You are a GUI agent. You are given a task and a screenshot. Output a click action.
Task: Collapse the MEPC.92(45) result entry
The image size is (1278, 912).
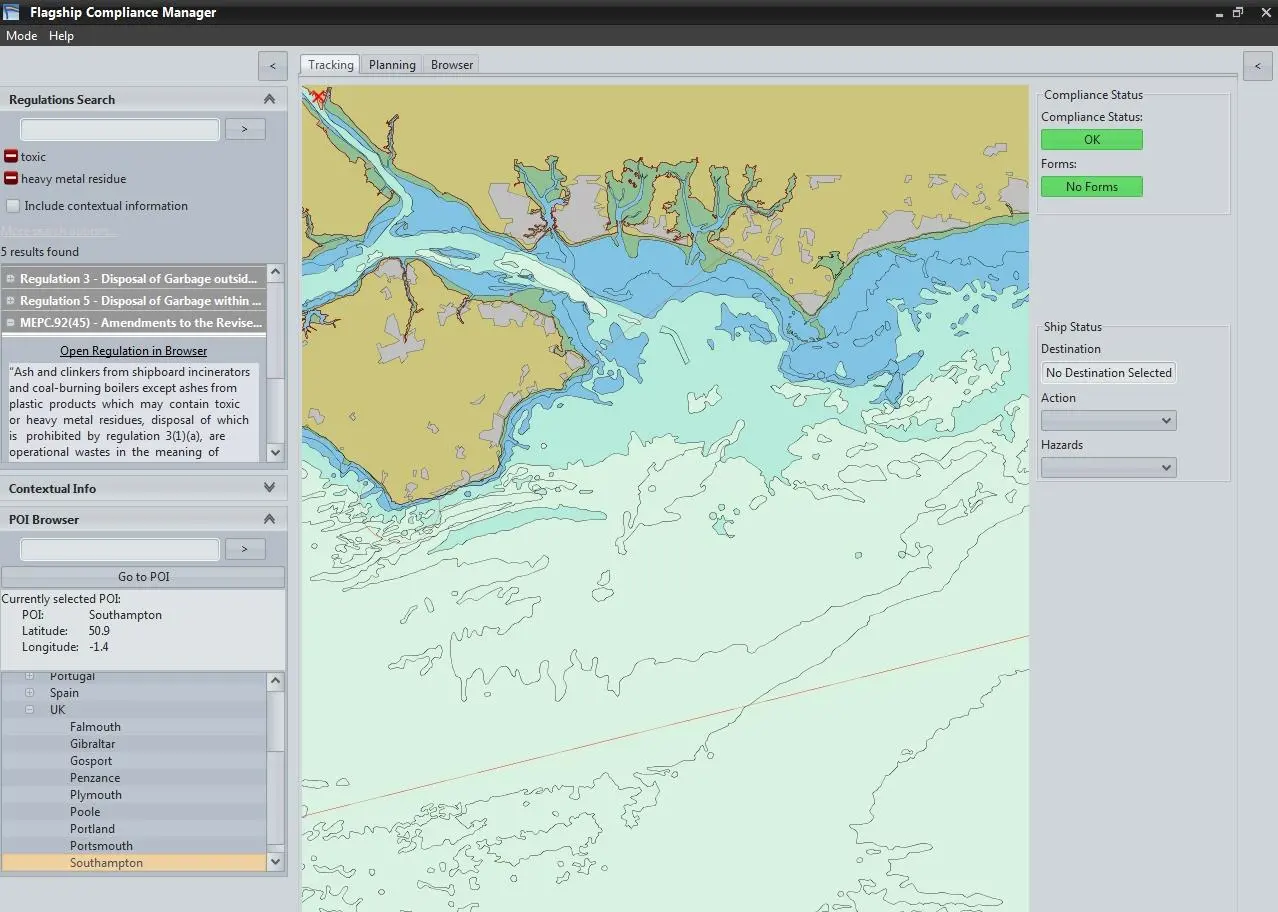coord(10,323)
